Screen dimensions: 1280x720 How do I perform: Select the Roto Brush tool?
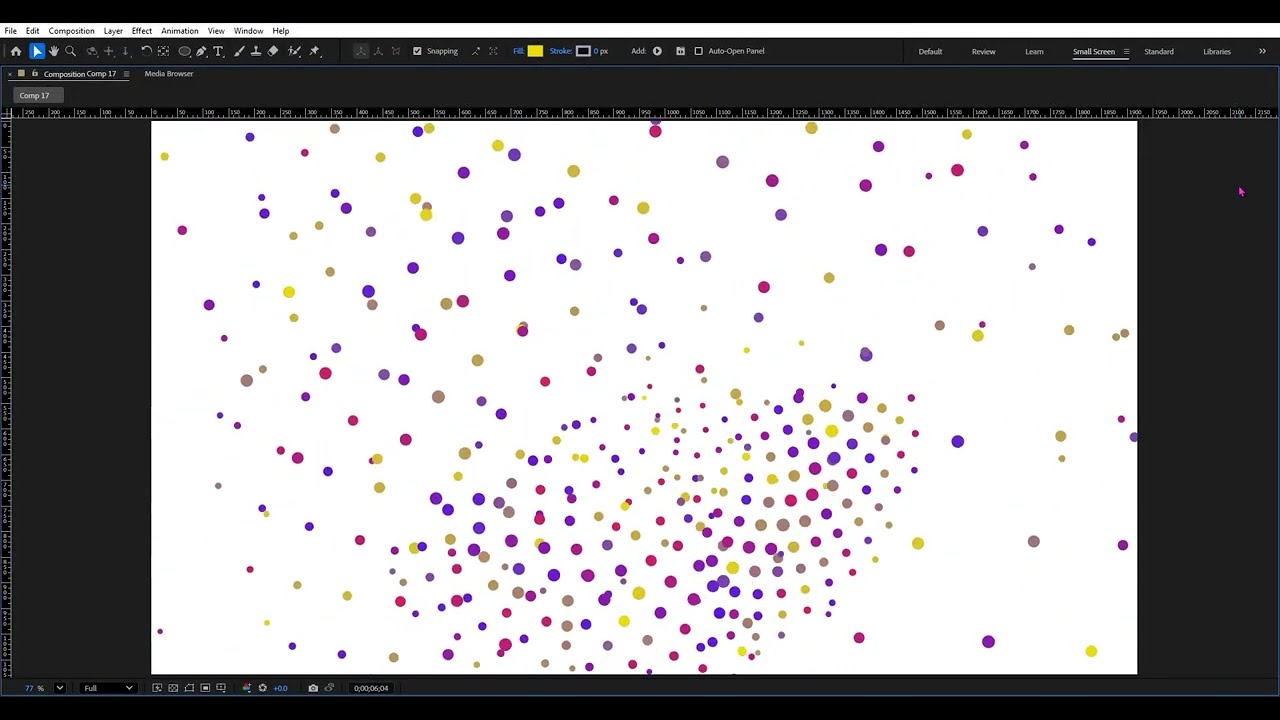pyautogui.click(x=294, y=51)
